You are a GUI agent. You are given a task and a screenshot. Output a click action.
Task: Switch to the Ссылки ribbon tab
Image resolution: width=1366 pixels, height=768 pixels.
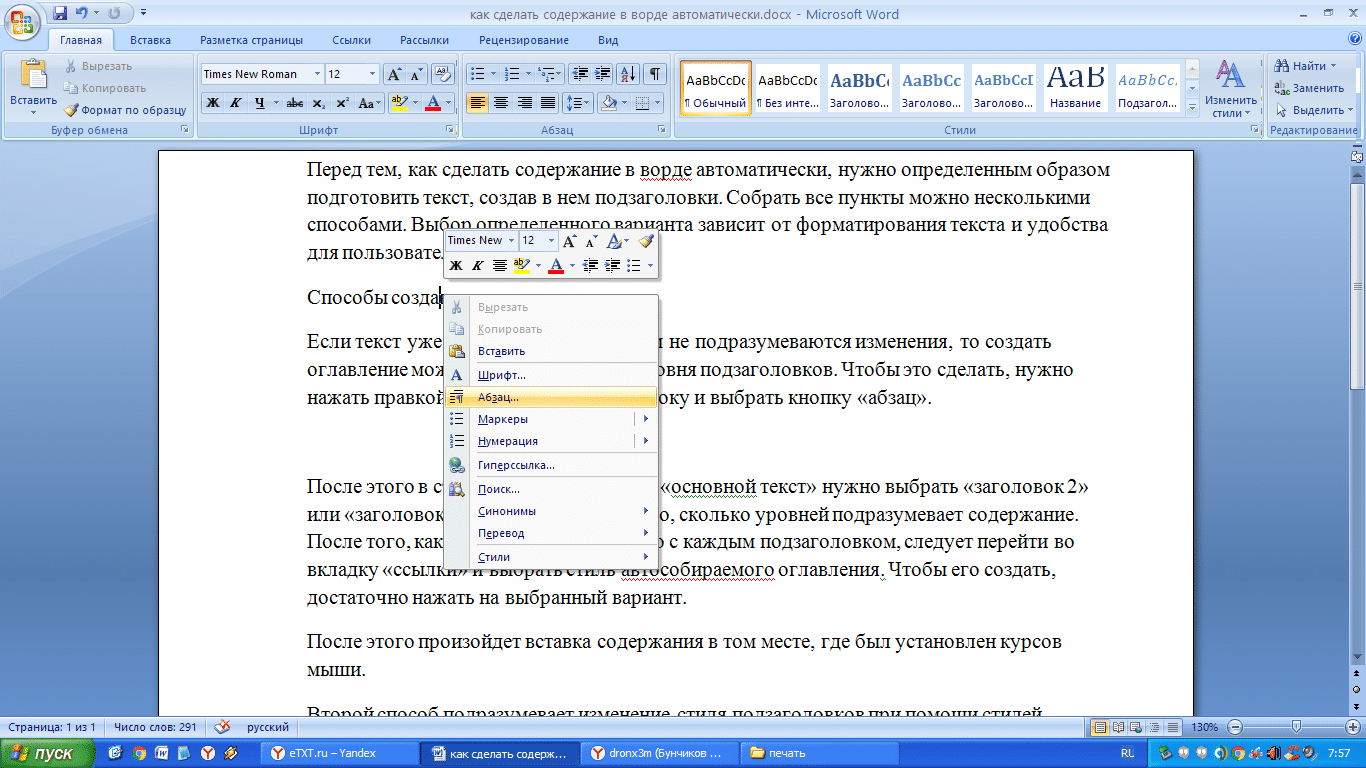point(352,40)
